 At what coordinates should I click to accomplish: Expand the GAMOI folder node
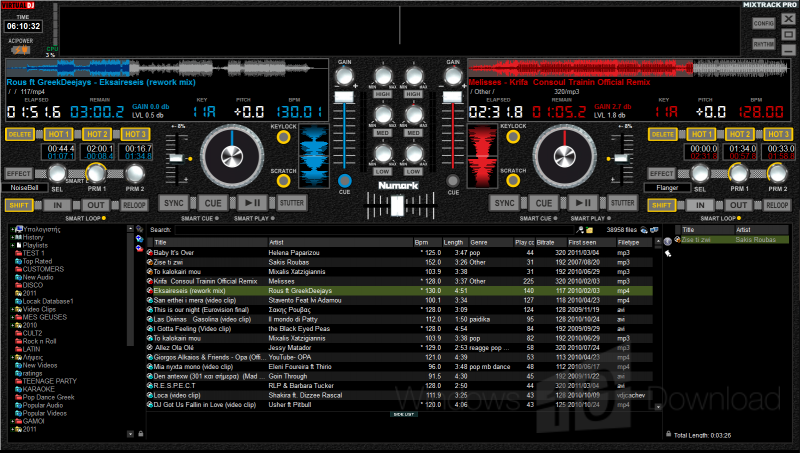12,421
